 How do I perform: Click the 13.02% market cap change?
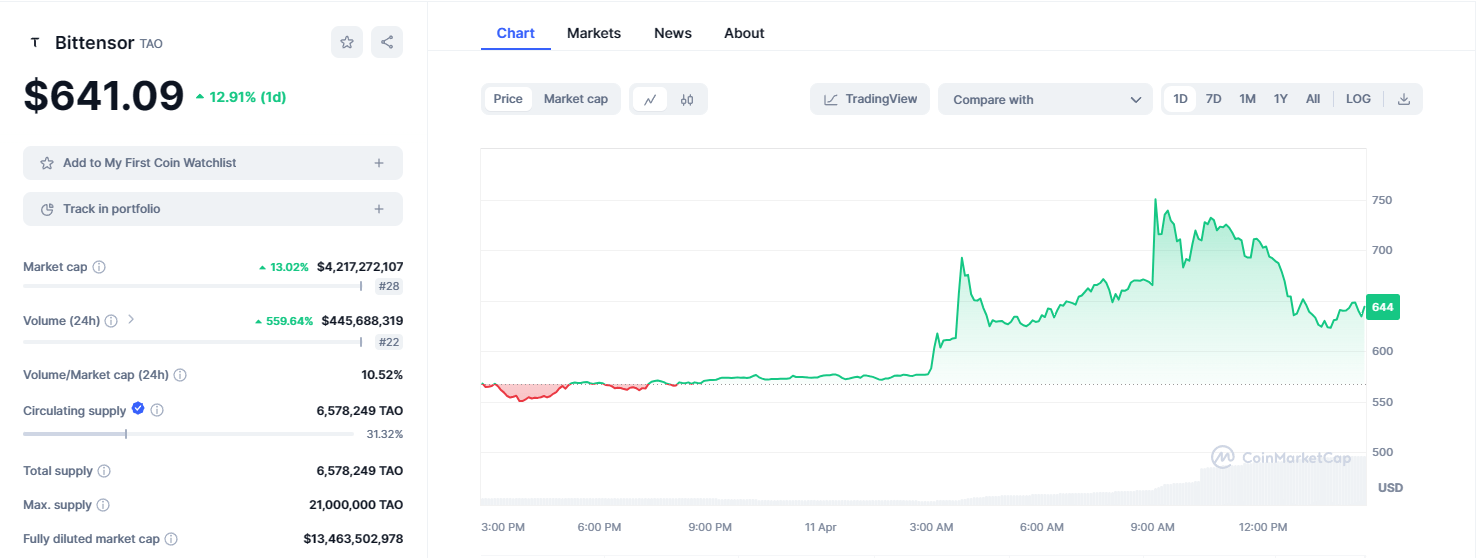click(284, 267)
